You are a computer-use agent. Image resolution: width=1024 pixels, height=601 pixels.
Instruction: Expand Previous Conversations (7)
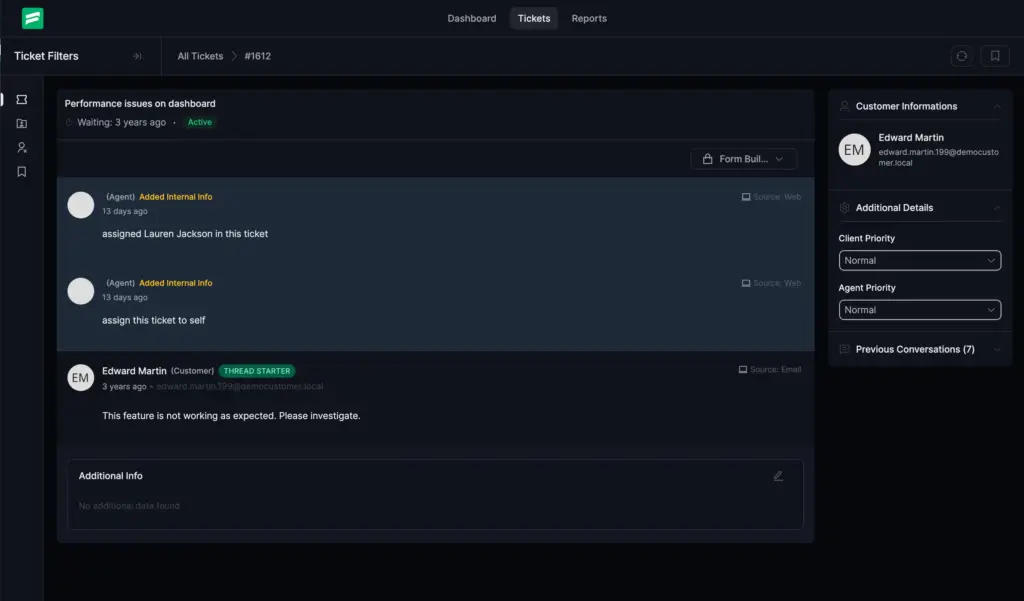point(919,348)
